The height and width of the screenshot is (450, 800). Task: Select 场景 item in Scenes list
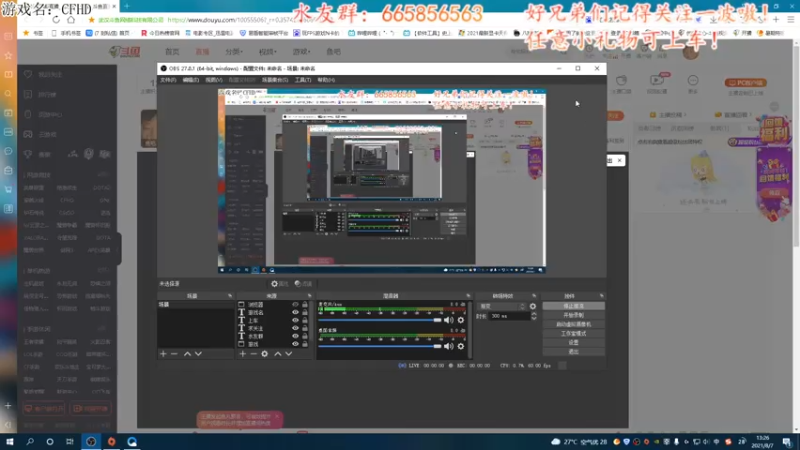[195, 305]
